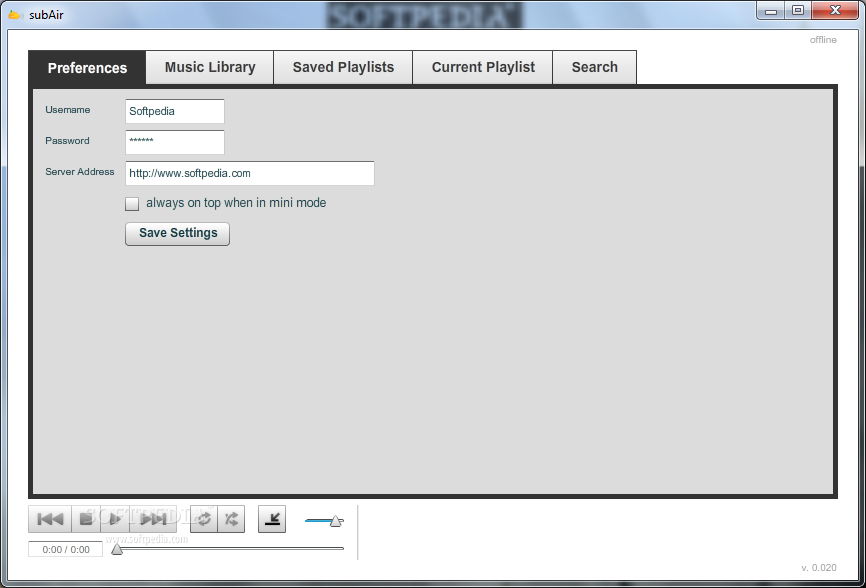Enable always on top in mini mode
866x588 pixels.
132,204
